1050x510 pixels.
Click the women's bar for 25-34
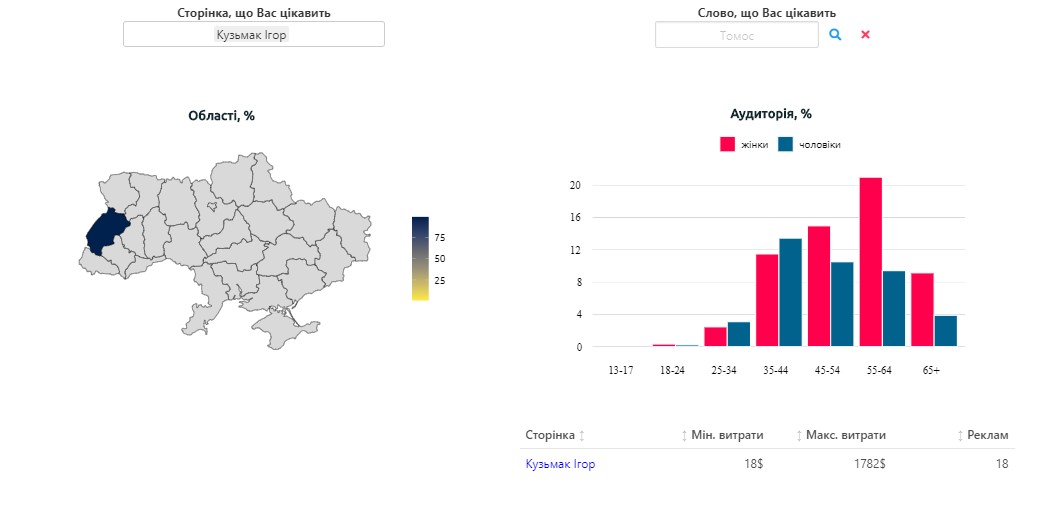(715, 337)
